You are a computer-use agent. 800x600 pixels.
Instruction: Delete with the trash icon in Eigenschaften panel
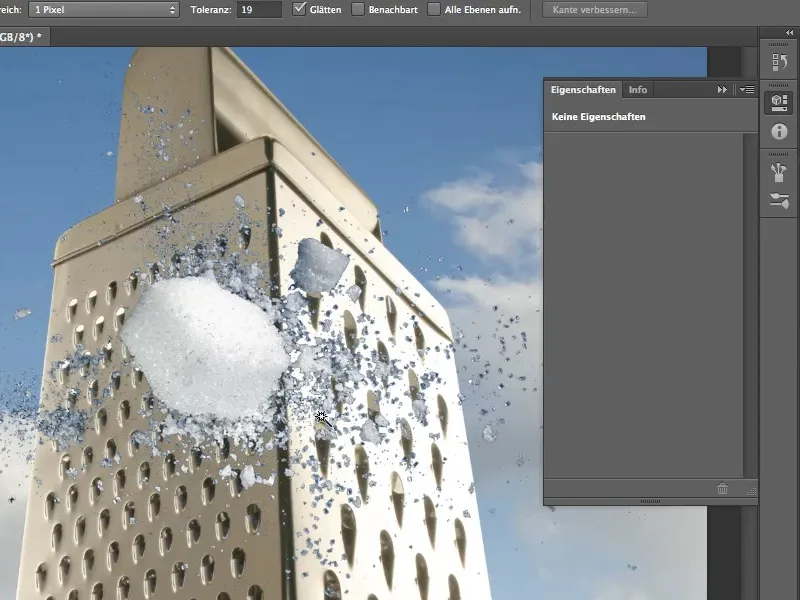click(722, 489)
